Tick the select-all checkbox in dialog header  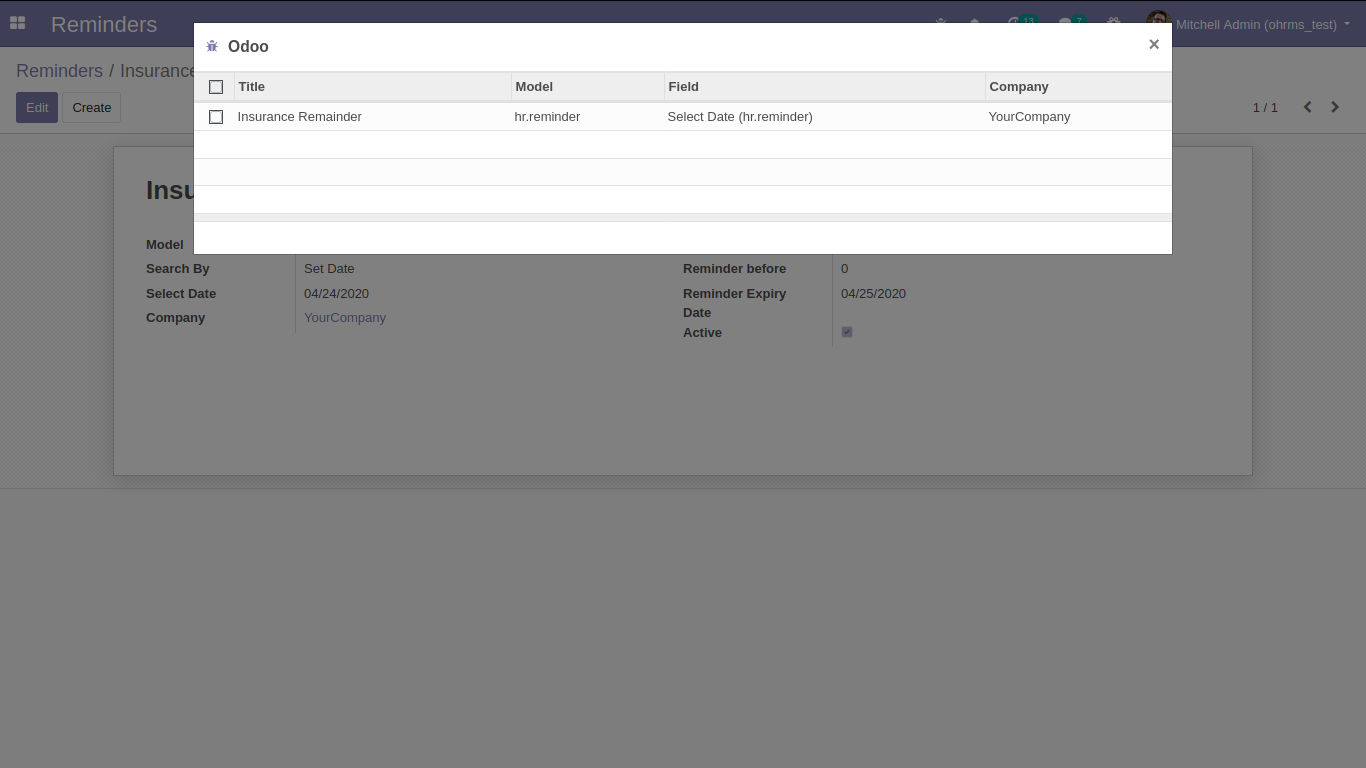[216, 87]
